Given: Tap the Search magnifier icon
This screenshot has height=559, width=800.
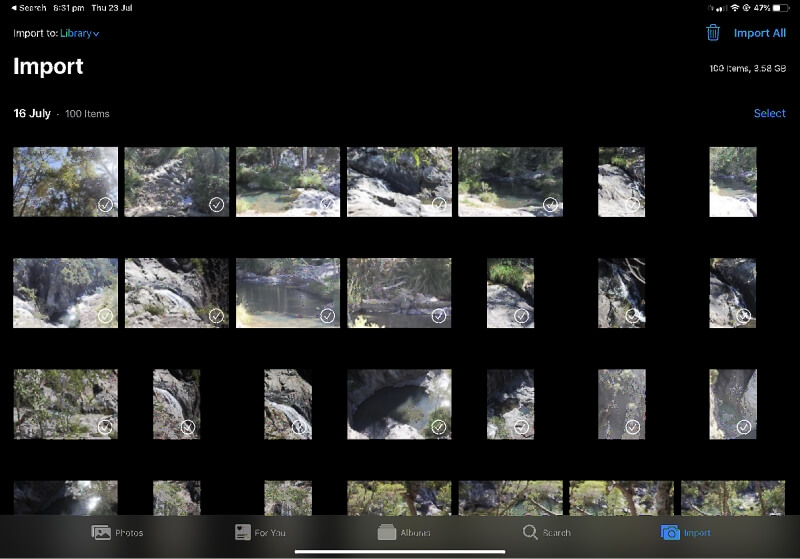Looking at the screenshot, I should click(x=530, y=532).
